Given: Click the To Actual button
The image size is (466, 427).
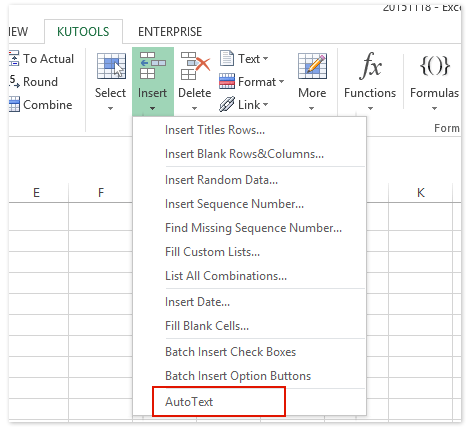Looking at the screenshot, I should (x=42, y=59).
